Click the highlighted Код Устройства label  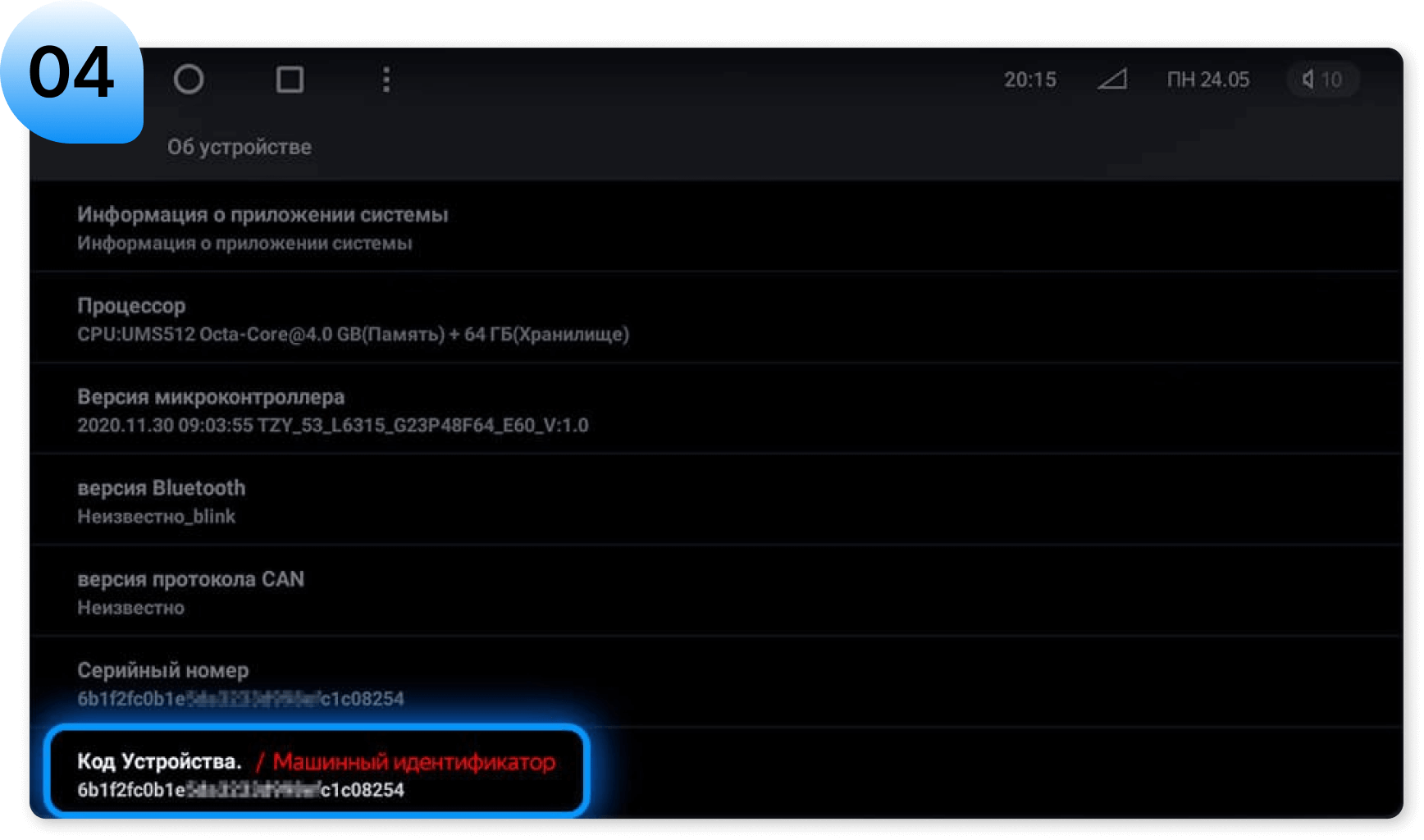coord(159,761)
